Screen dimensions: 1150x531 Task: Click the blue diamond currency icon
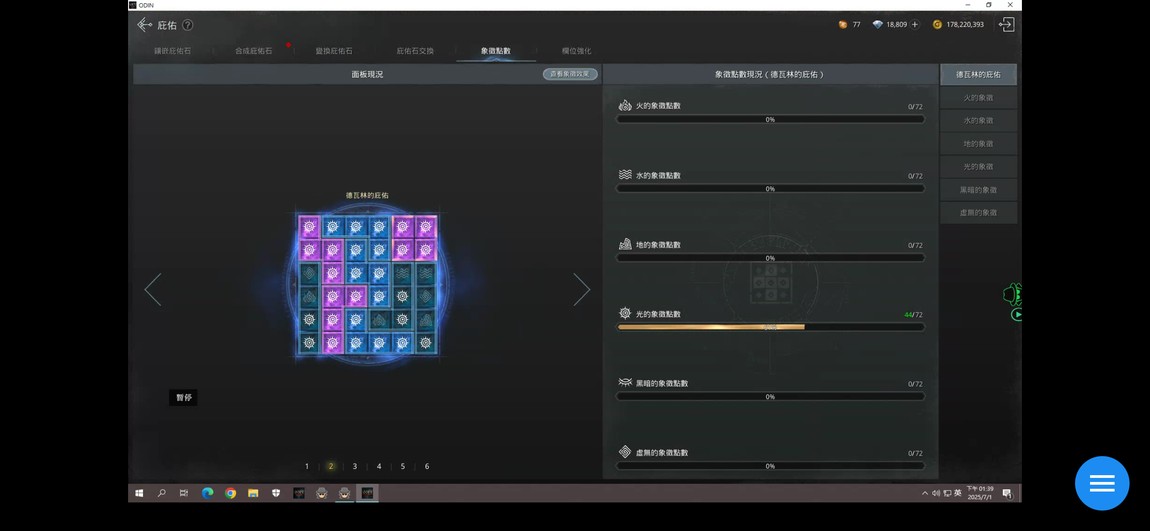tap(877, 24)
